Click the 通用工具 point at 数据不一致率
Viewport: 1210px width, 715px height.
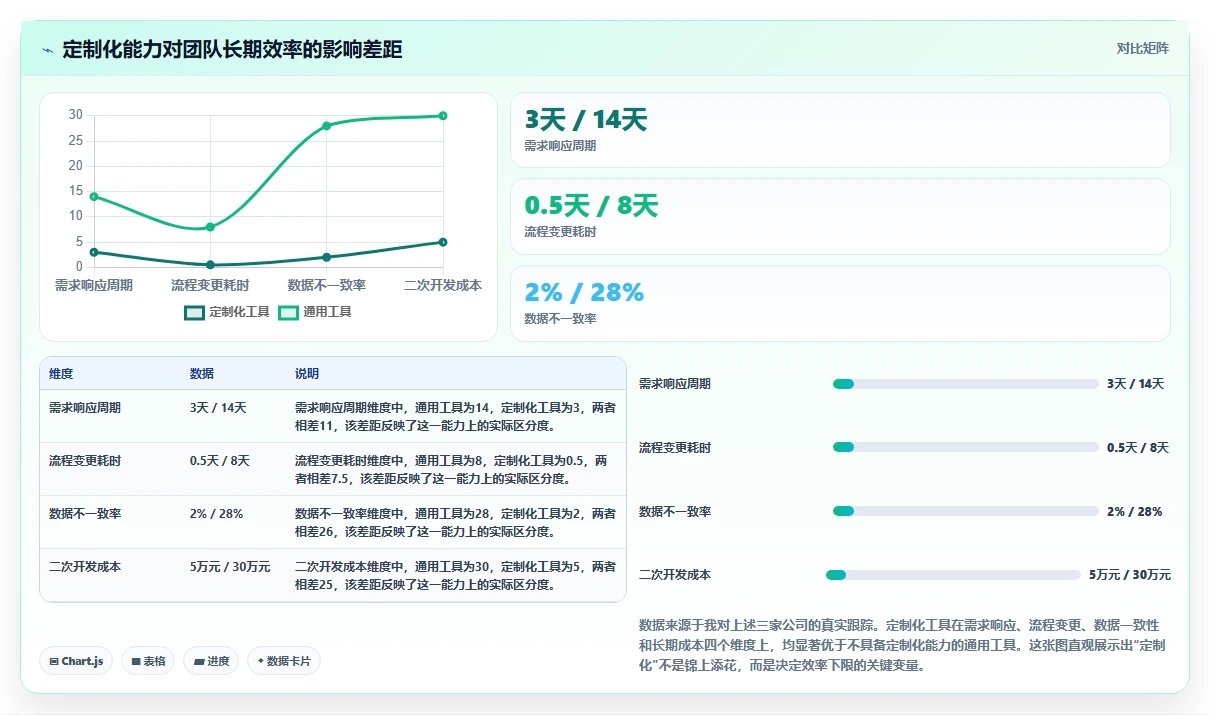[x=326, y=126]
